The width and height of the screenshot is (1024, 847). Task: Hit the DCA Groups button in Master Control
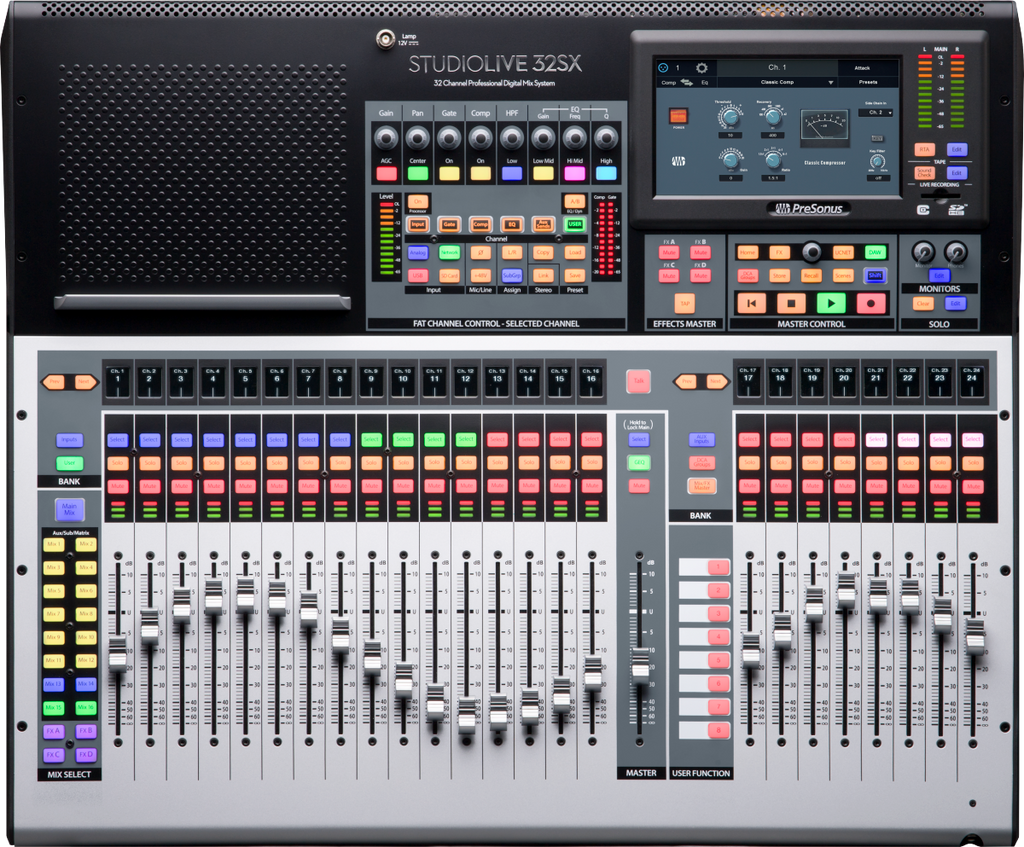tap(748, 276)
